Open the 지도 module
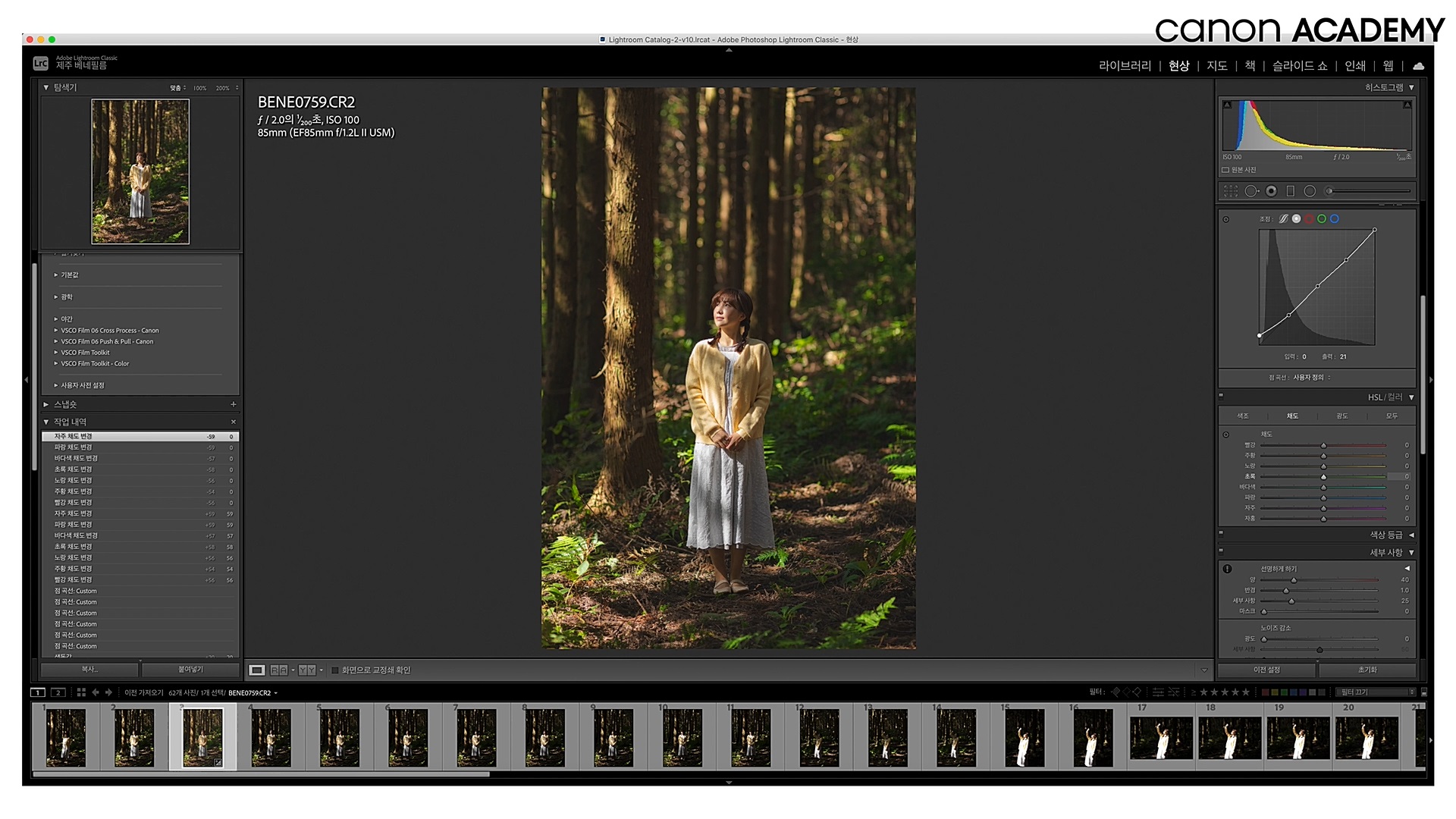This screenshot has width=1456, height=819. tap(1217, 66)
